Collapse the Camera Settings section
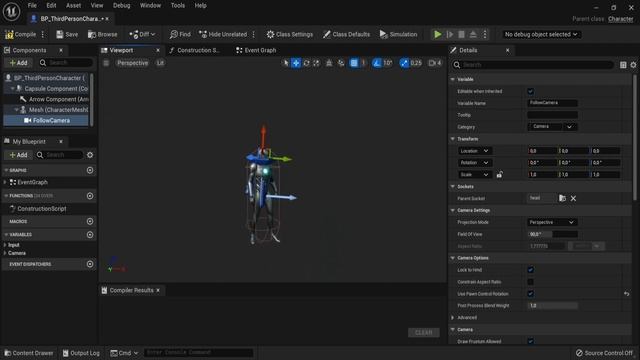Viewport: 640px width, 360px height. pos(453,211)
